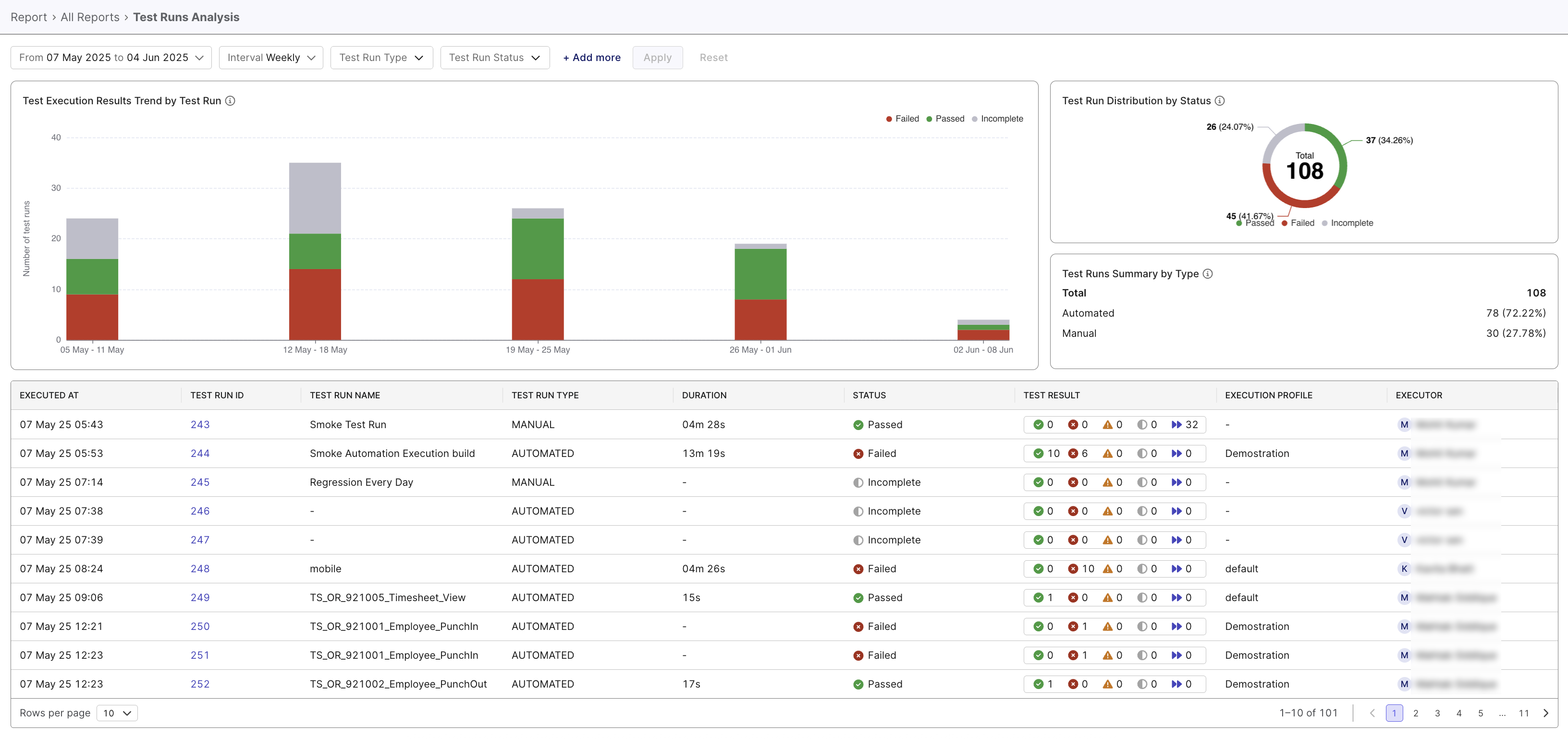Click info icon beside Test Run Distribution by Status

tap(1220, 100)
